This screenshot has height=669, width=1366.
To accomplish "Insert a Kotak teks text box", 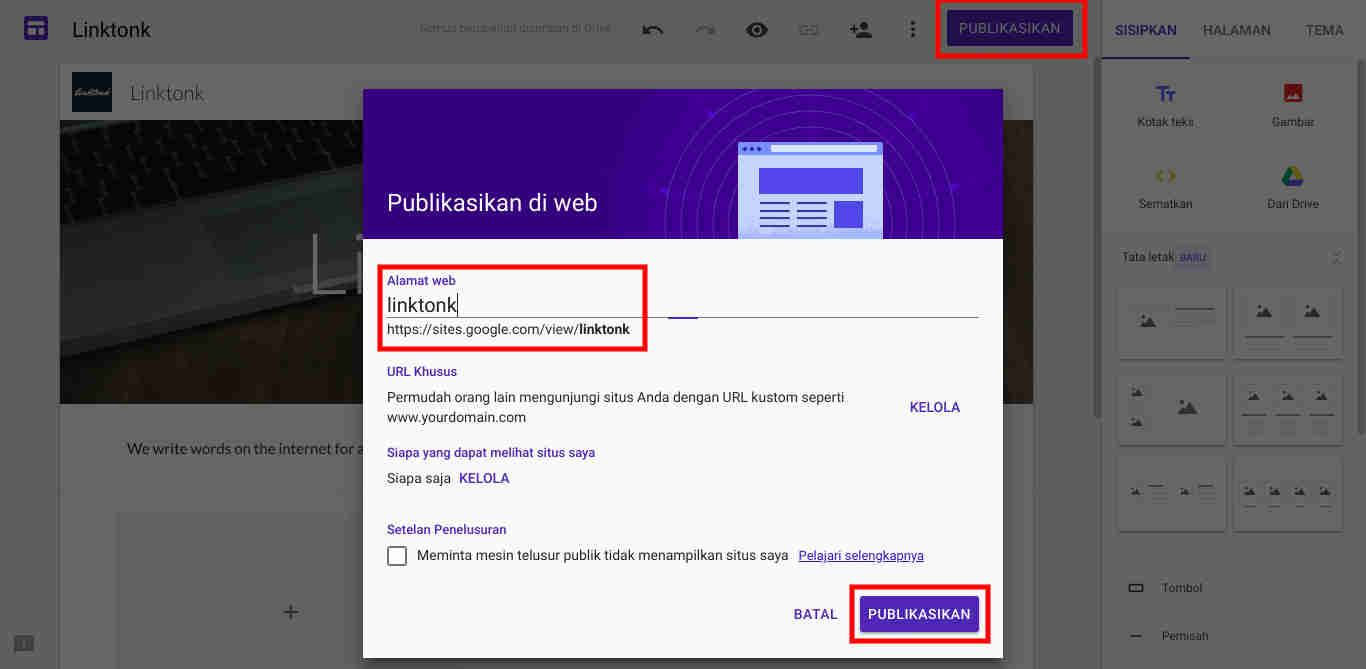I will pyautogui.click(x=1165, y=104).
